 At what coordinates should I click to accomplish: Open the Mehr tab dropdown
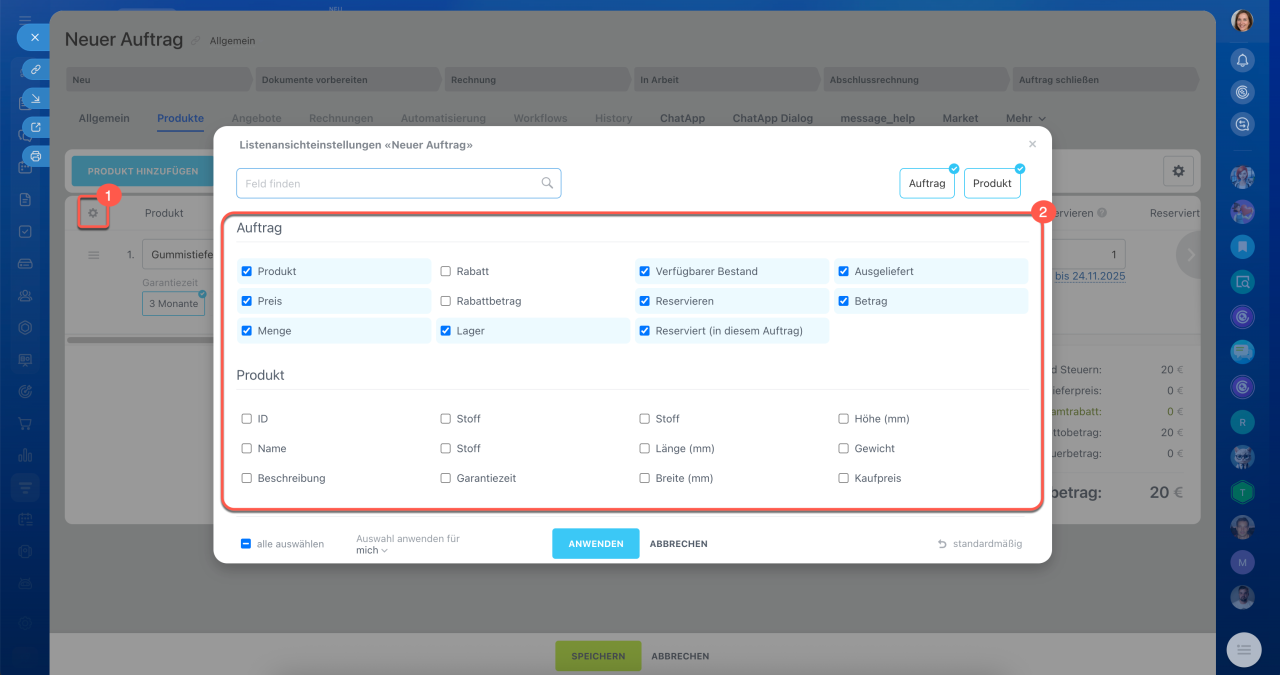tap(1025, 118)
